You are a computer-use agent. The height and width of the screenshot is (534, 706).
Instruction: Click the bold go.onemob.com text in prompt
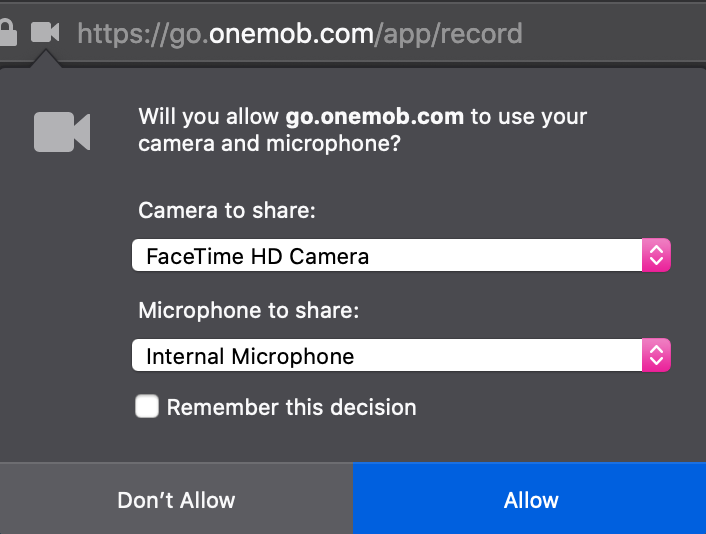(x=375, y=117)
